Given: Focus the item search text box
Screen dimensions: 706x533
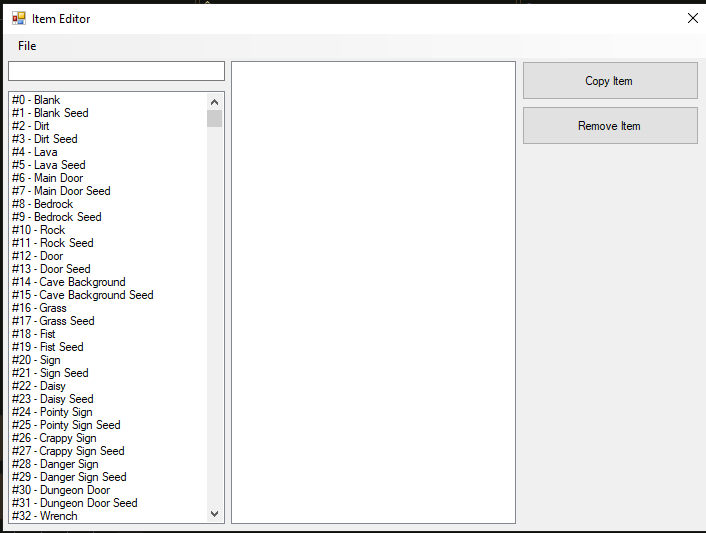Looking at the screenshot, I should [117, 71].
